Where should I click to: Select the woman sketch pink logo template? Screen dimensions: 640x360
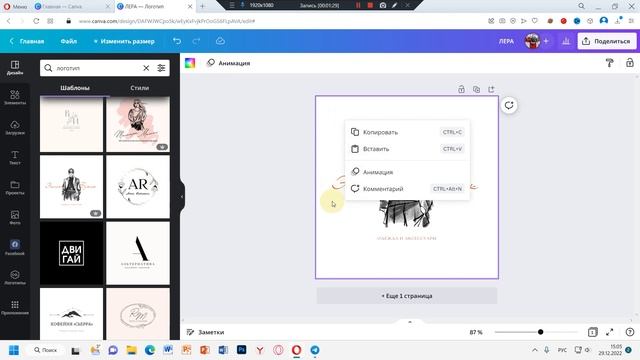point(138,124)
